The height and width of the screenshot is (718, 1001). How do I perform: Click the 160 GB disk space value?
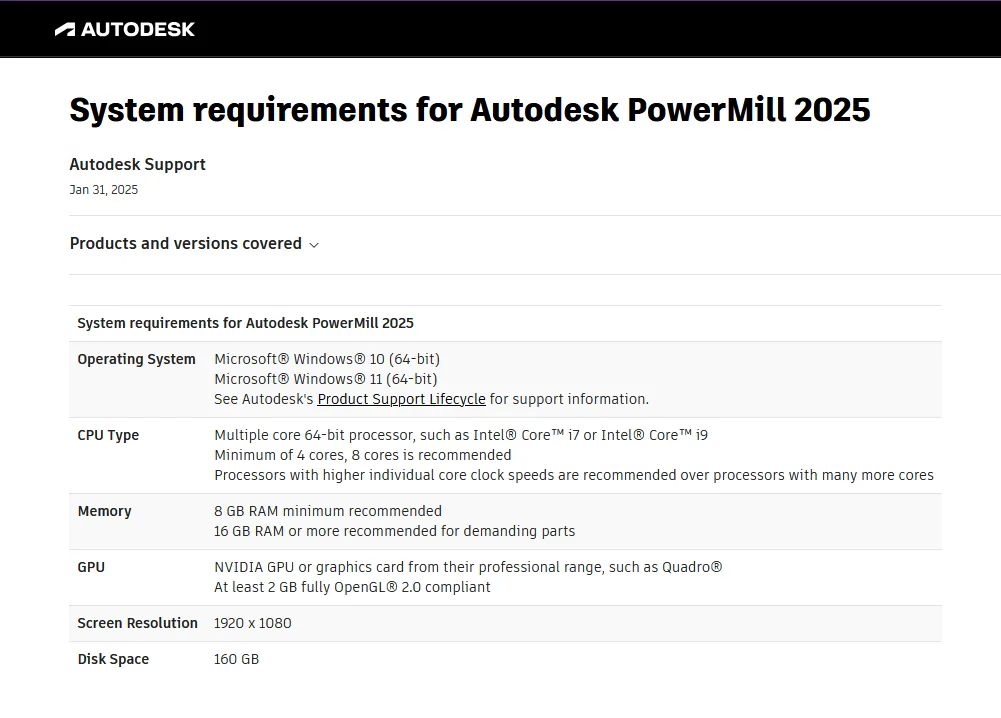tap(236, 659)
